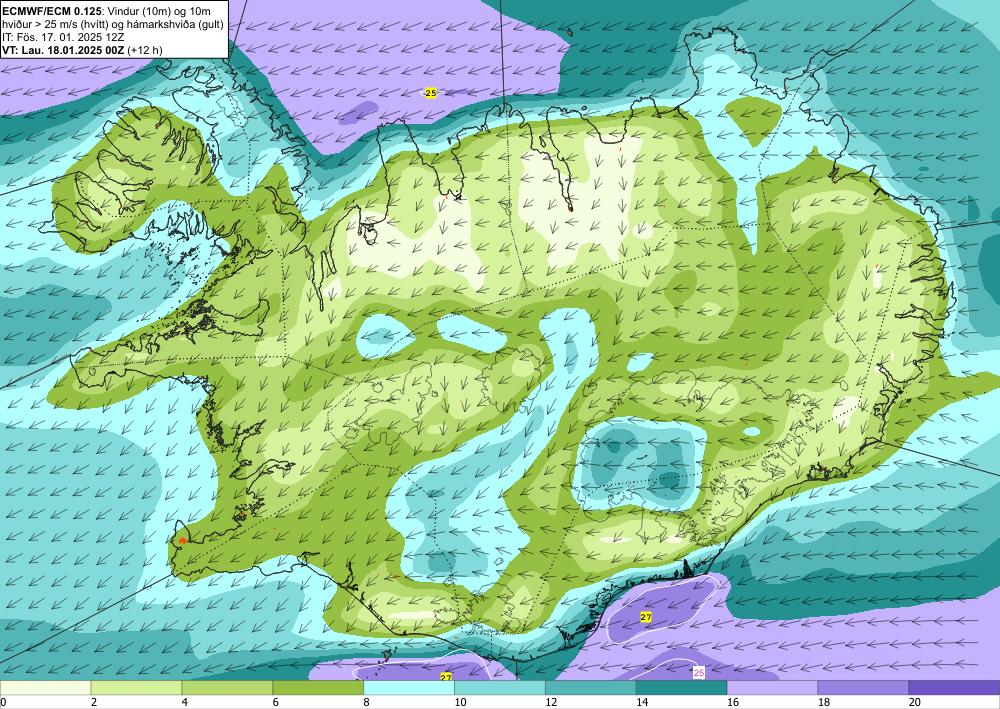Image resolution: width=1000 pixels, height=709 pixels.
Task: Select the above 20 m/s dark purple legend swatch
Action: 955,688
